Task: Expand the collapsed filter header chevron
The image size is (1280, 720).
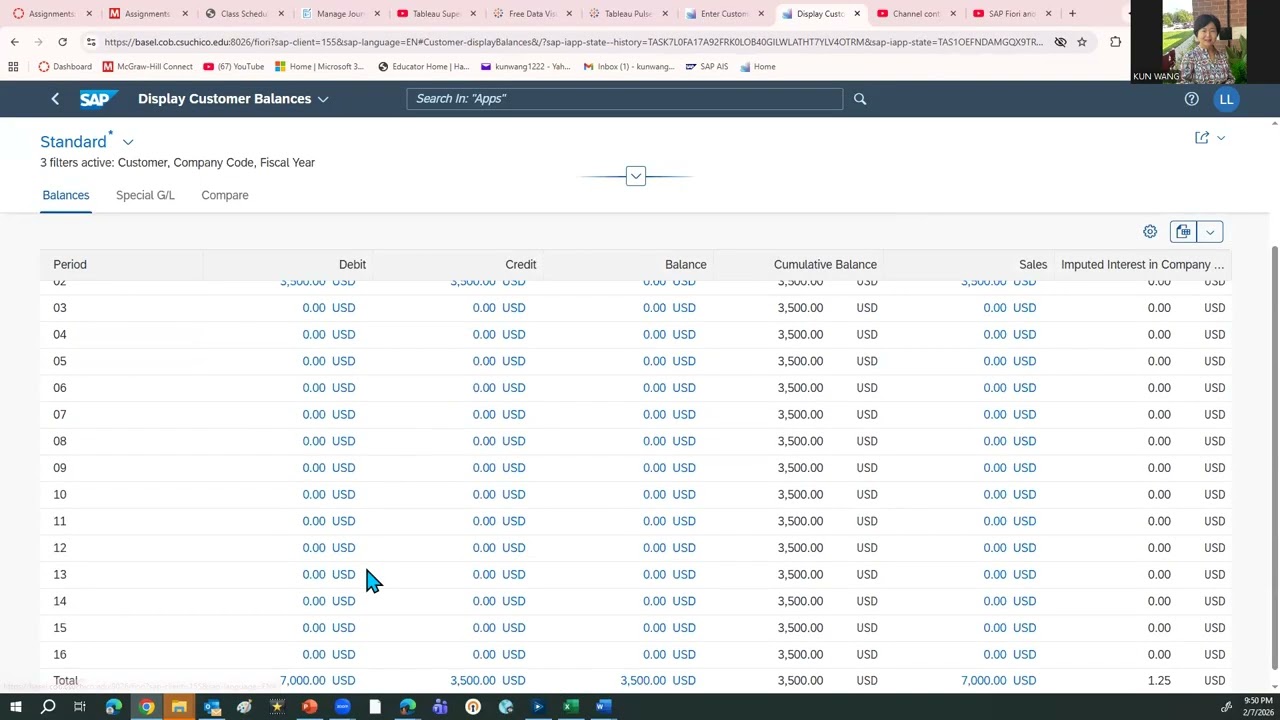Action: [635, 176]
